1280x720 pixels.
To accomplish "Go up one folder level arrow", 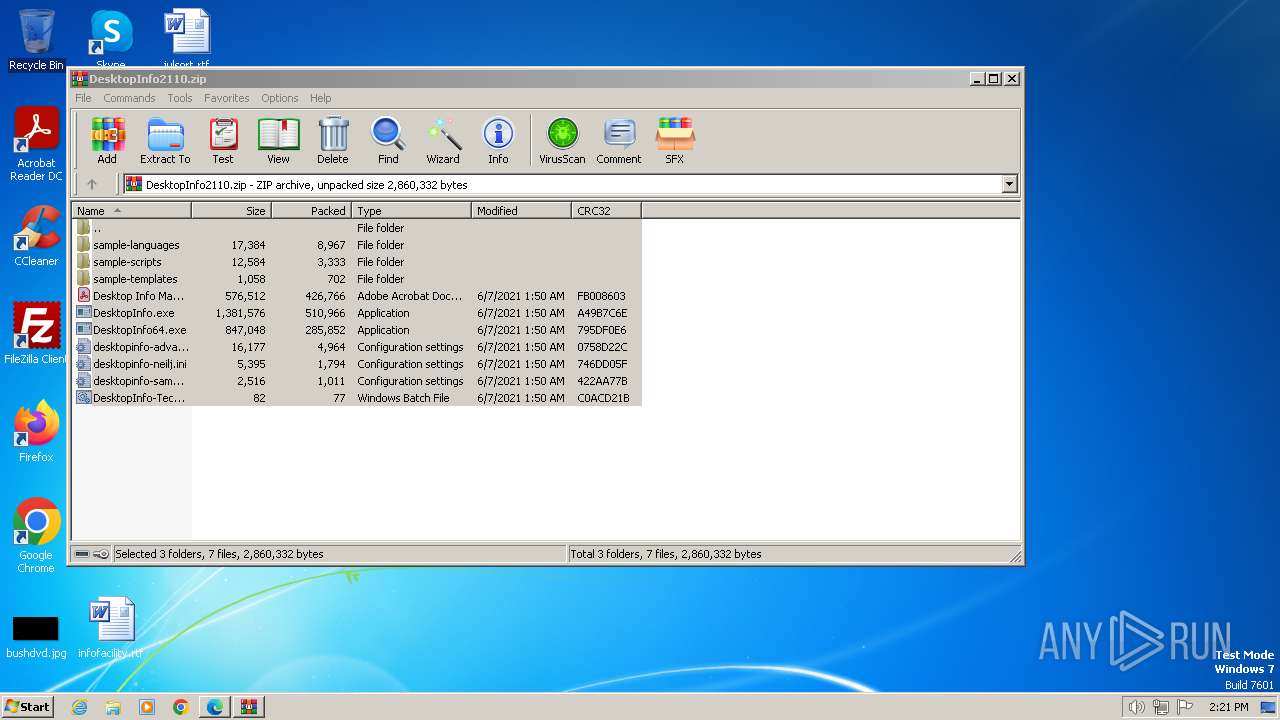I will click(x=92, y=184).
